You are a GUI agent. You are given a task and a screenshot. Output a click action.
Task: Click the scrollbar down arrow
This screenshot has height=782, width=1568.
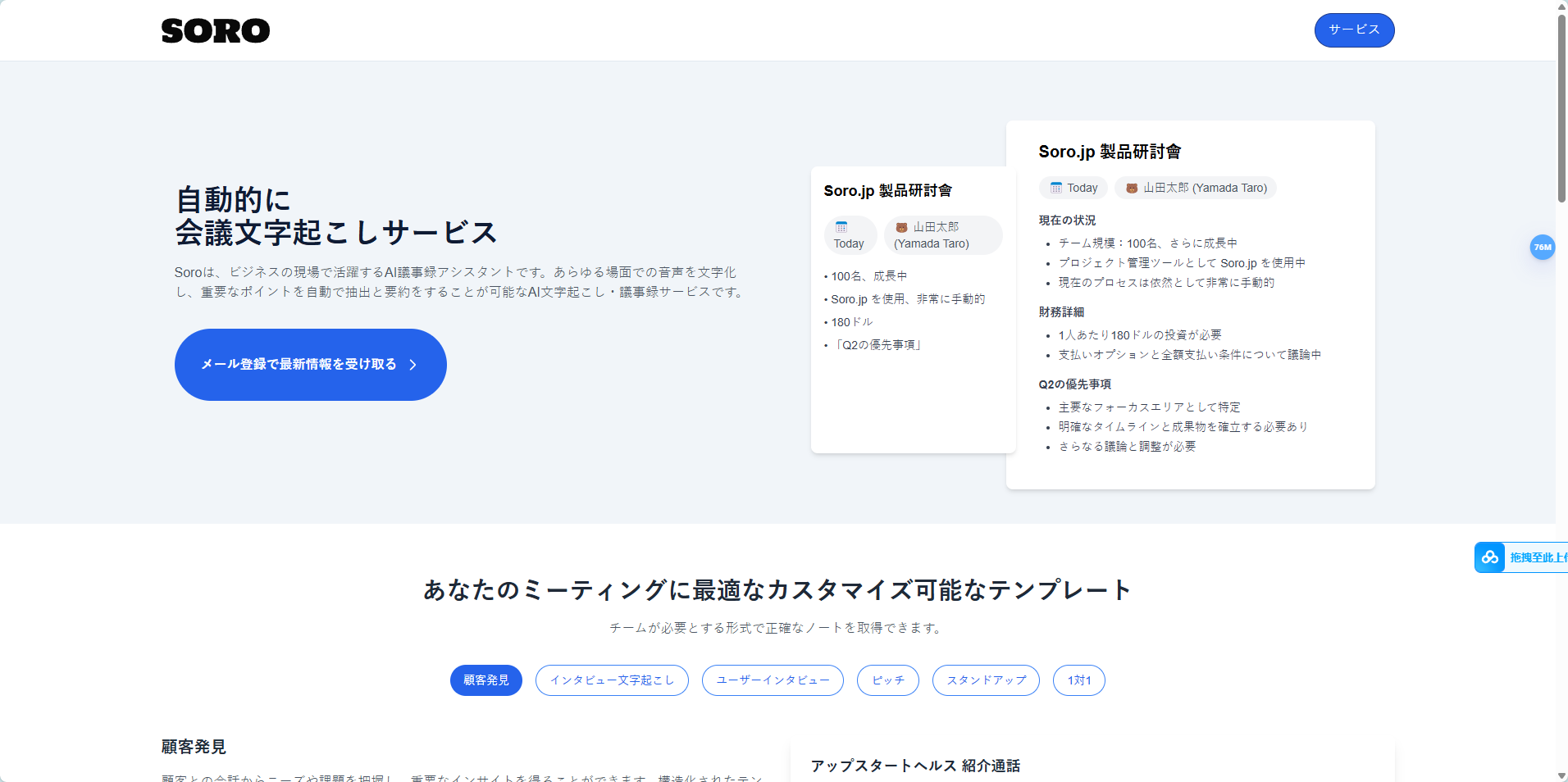tap(1561, 775)
